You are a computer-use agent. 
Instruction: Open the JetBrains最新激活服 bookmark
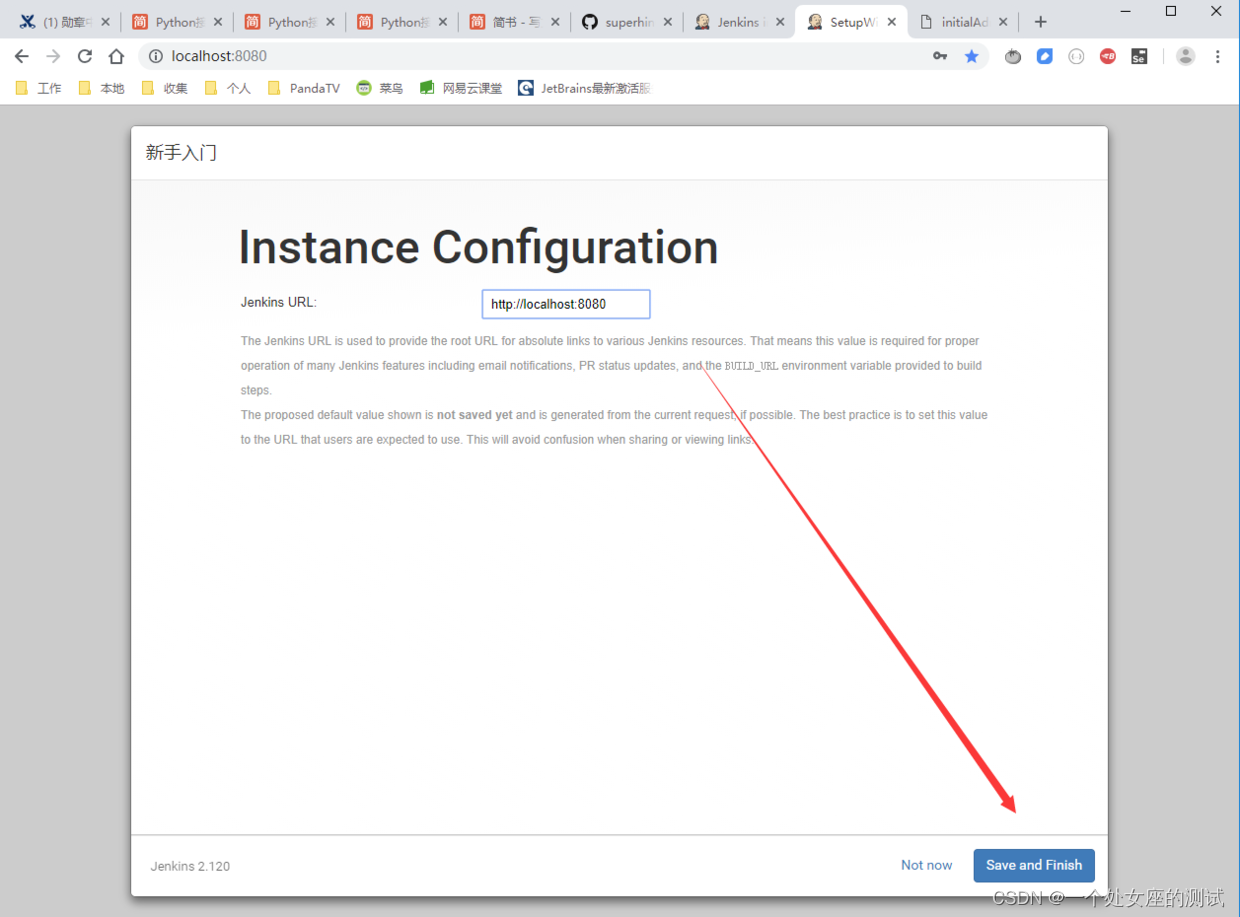click(x=584, y=88)
